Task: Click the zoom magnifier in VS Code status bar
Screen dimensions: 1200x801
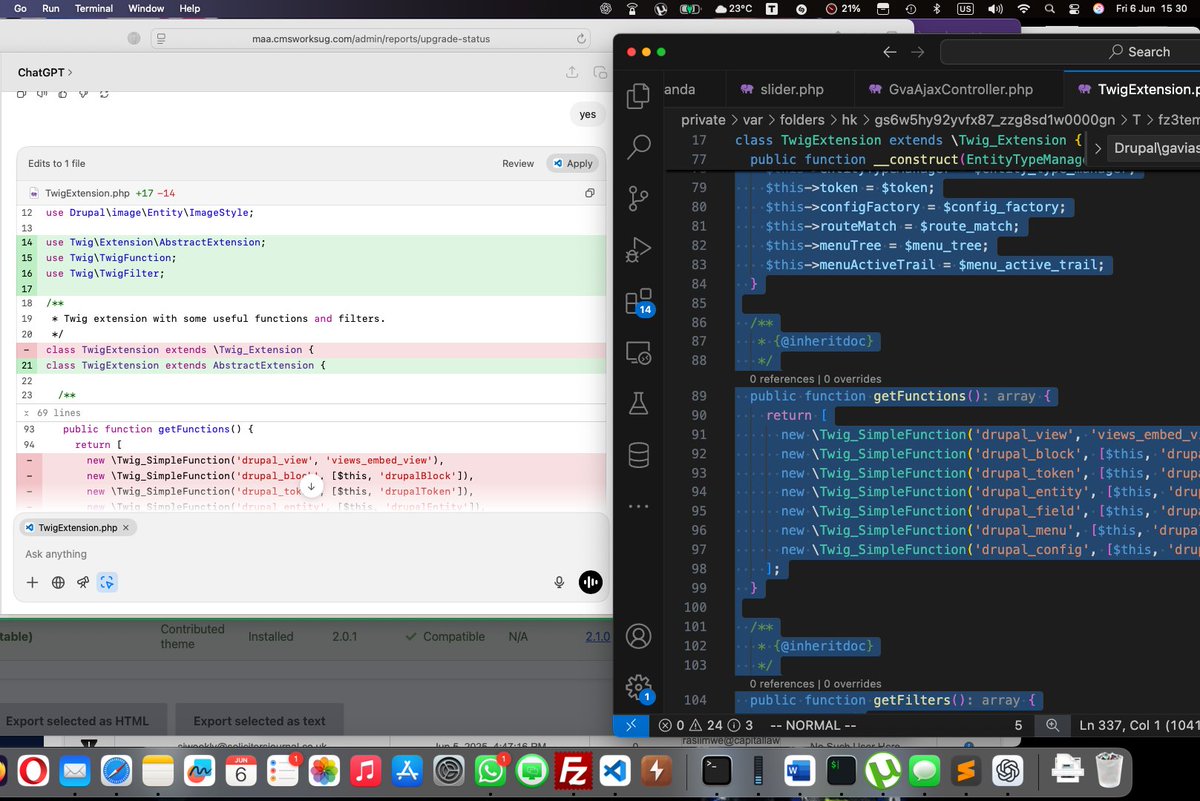Action: coord(1052,725)
